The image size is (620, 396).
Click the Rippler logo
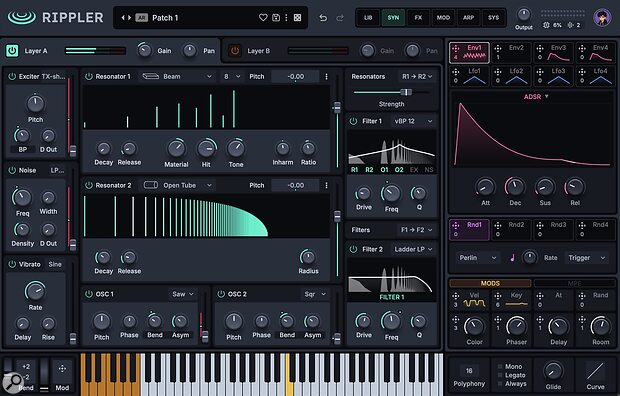55,17
